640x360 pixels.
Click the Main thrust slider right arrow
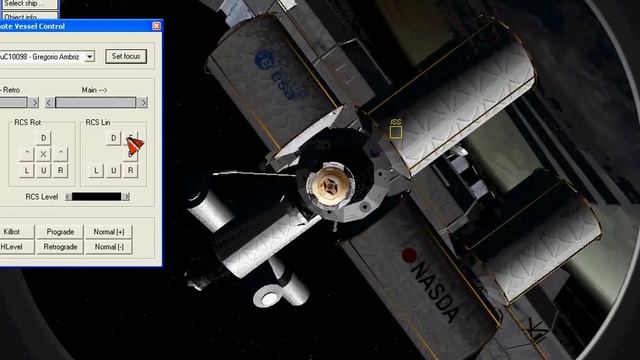(143, 102)
